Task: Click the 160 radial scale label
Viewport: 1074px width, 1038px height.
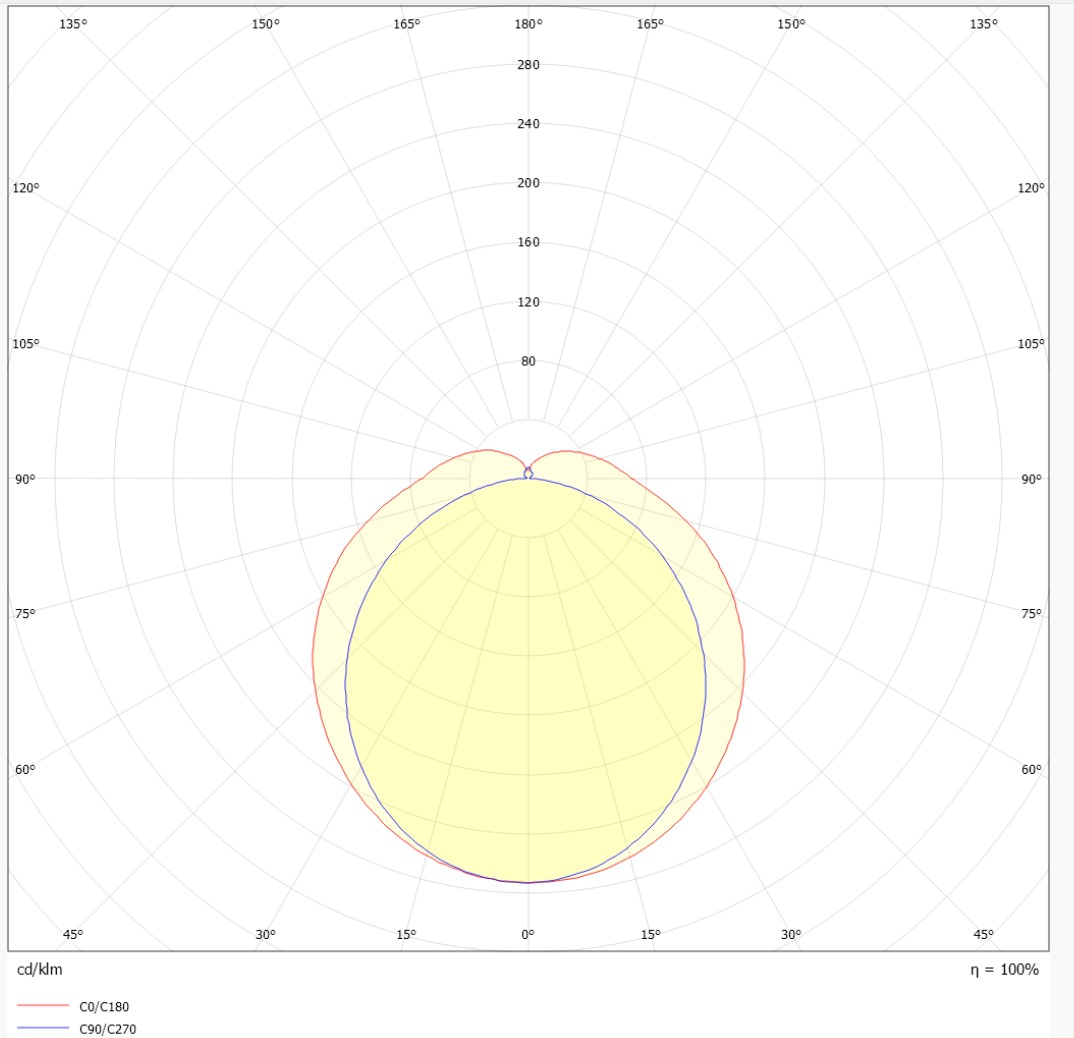Action: pyautogui.click(x=528, y=242)
